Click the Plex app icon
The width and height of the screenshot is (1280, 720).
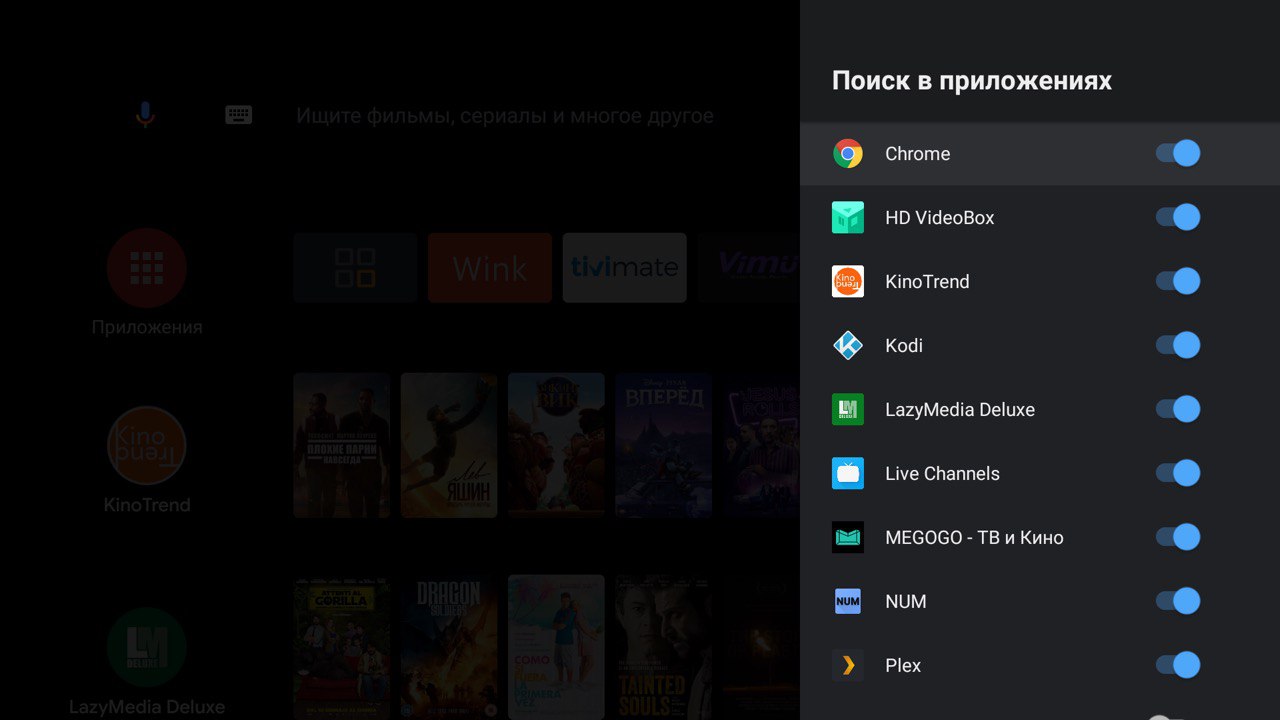848,666
